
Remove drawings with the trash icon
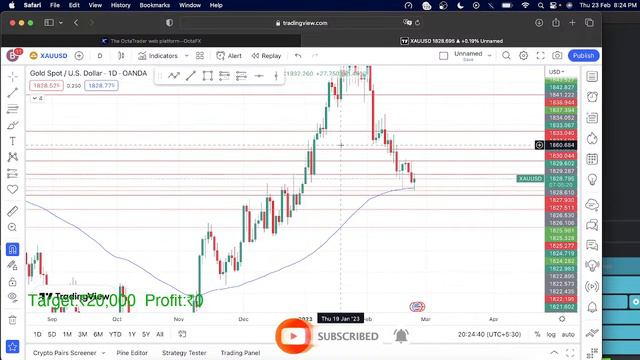click(x=13, y=320)
